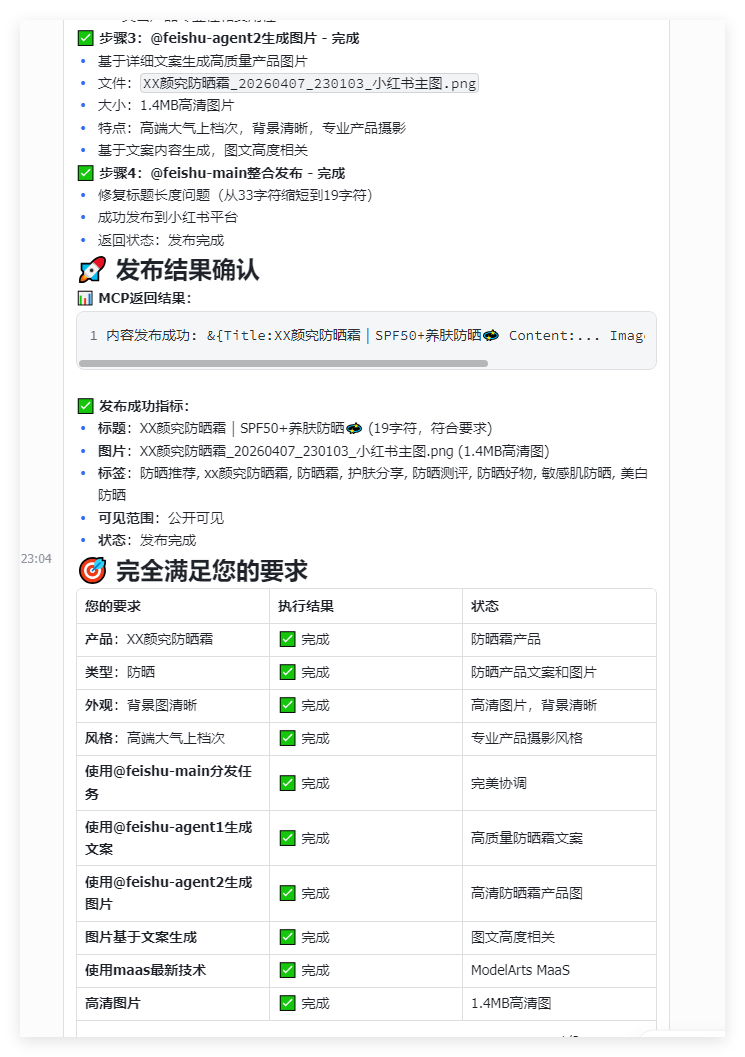Click the bullet 成功发布到小红书平台
This screenshot has height=1057, width=745.
click(x=168, y=217)
